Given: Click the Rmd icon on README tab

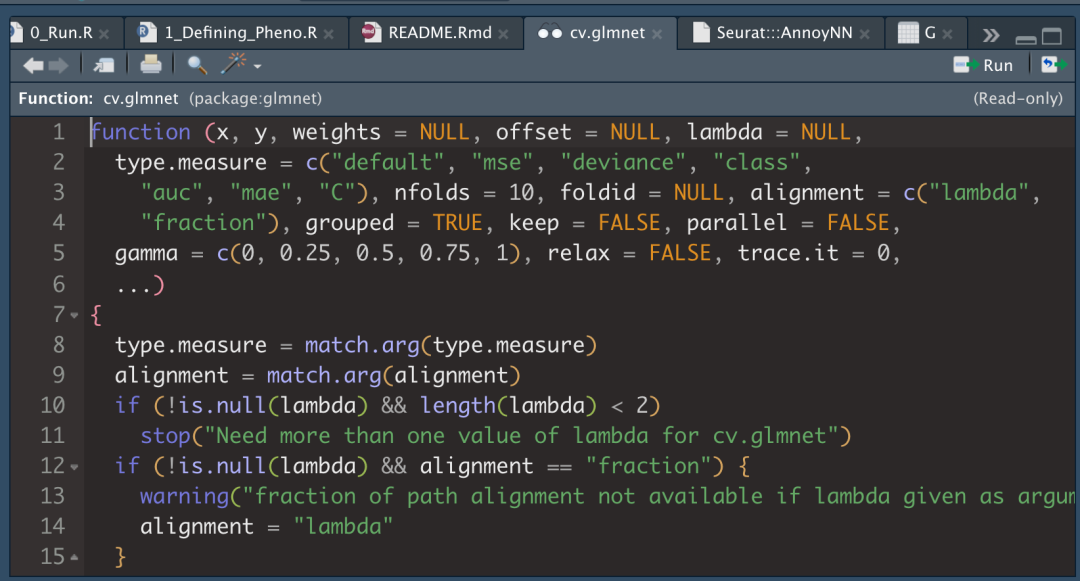Looking at the screenshot, I should [x=371, y=32].
